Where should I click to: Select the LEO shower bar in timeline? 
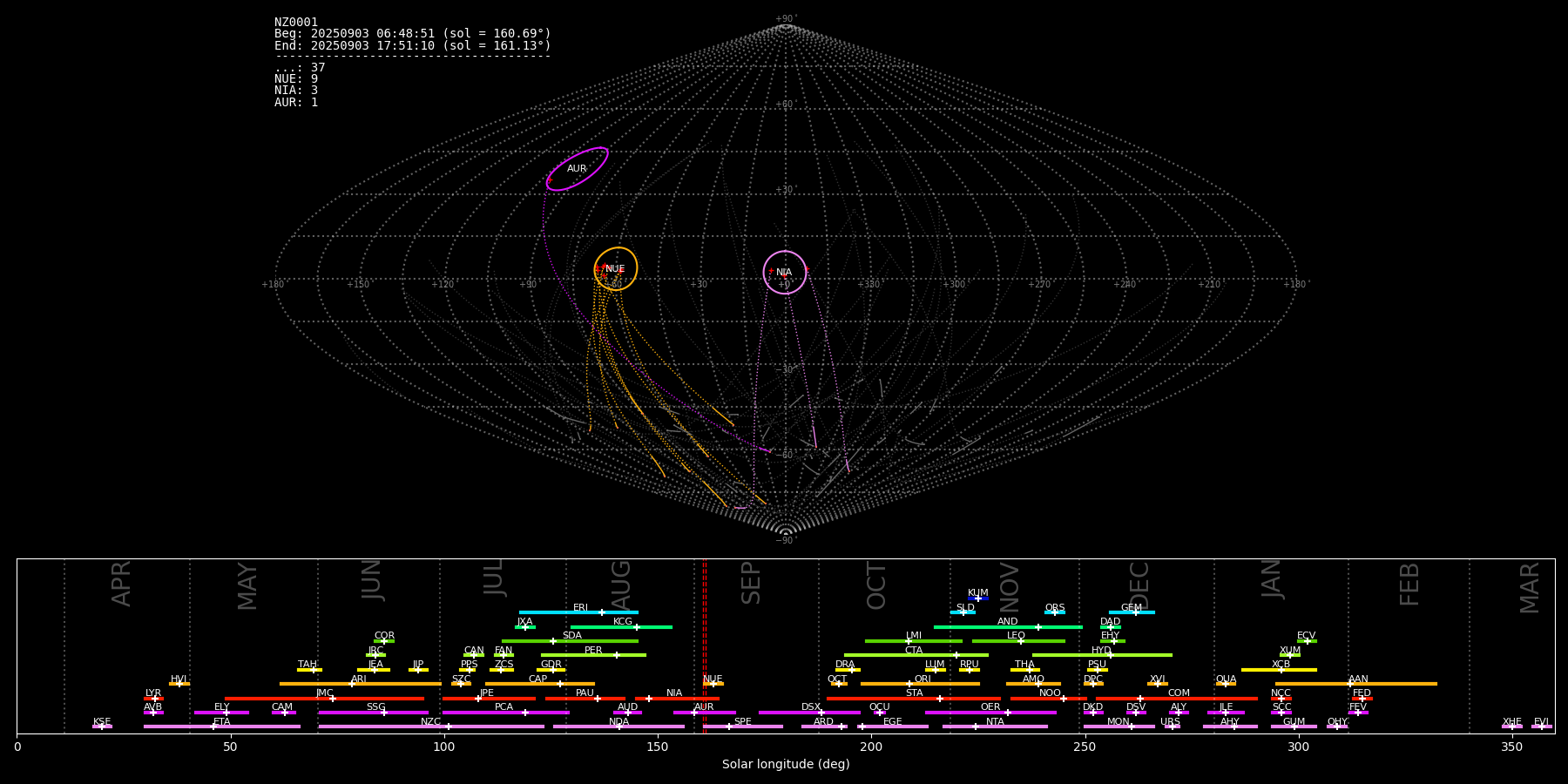tap(1018, 641)
